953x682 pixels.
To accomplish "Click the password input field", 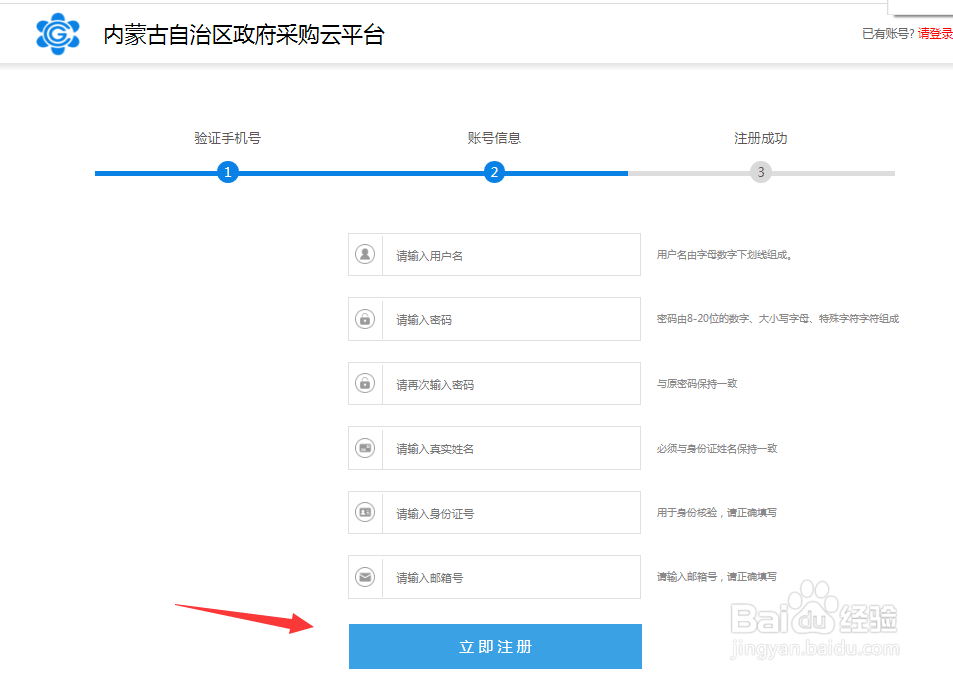I will tap(510, 318).
